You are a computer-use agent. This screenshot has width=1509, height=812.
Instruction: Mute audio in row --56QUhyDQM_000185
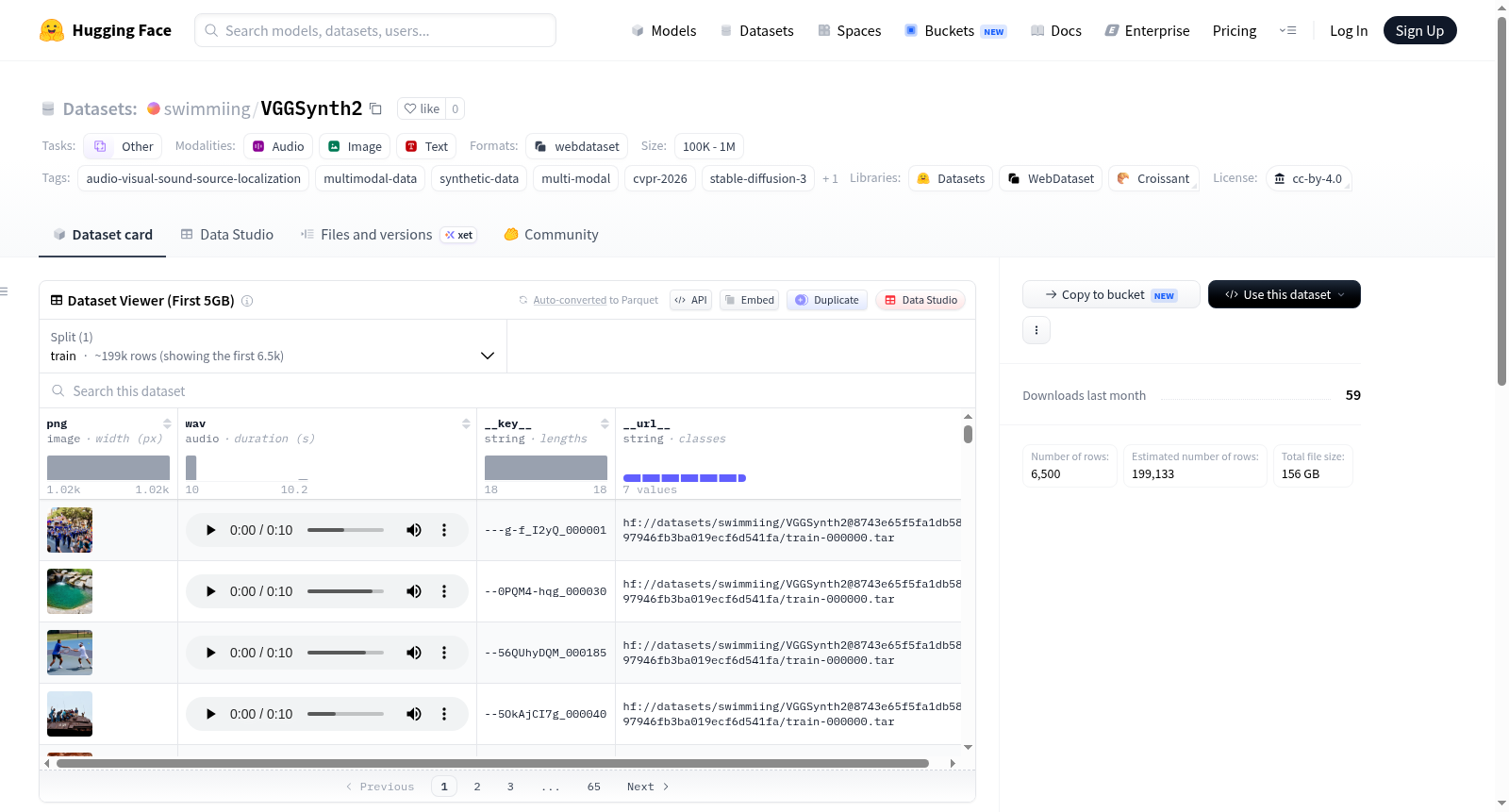[x=414, y=653]
